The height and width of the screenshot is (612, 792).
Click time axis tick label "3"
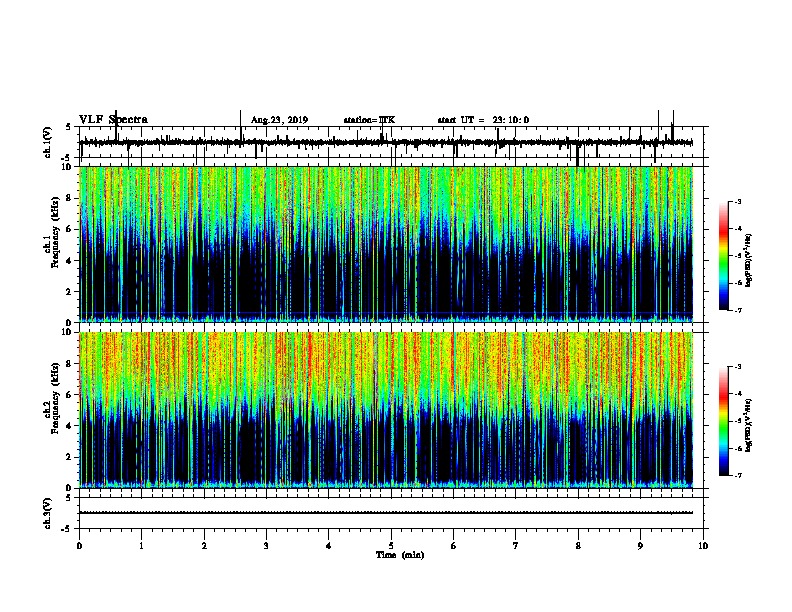[x=266, y=546]
